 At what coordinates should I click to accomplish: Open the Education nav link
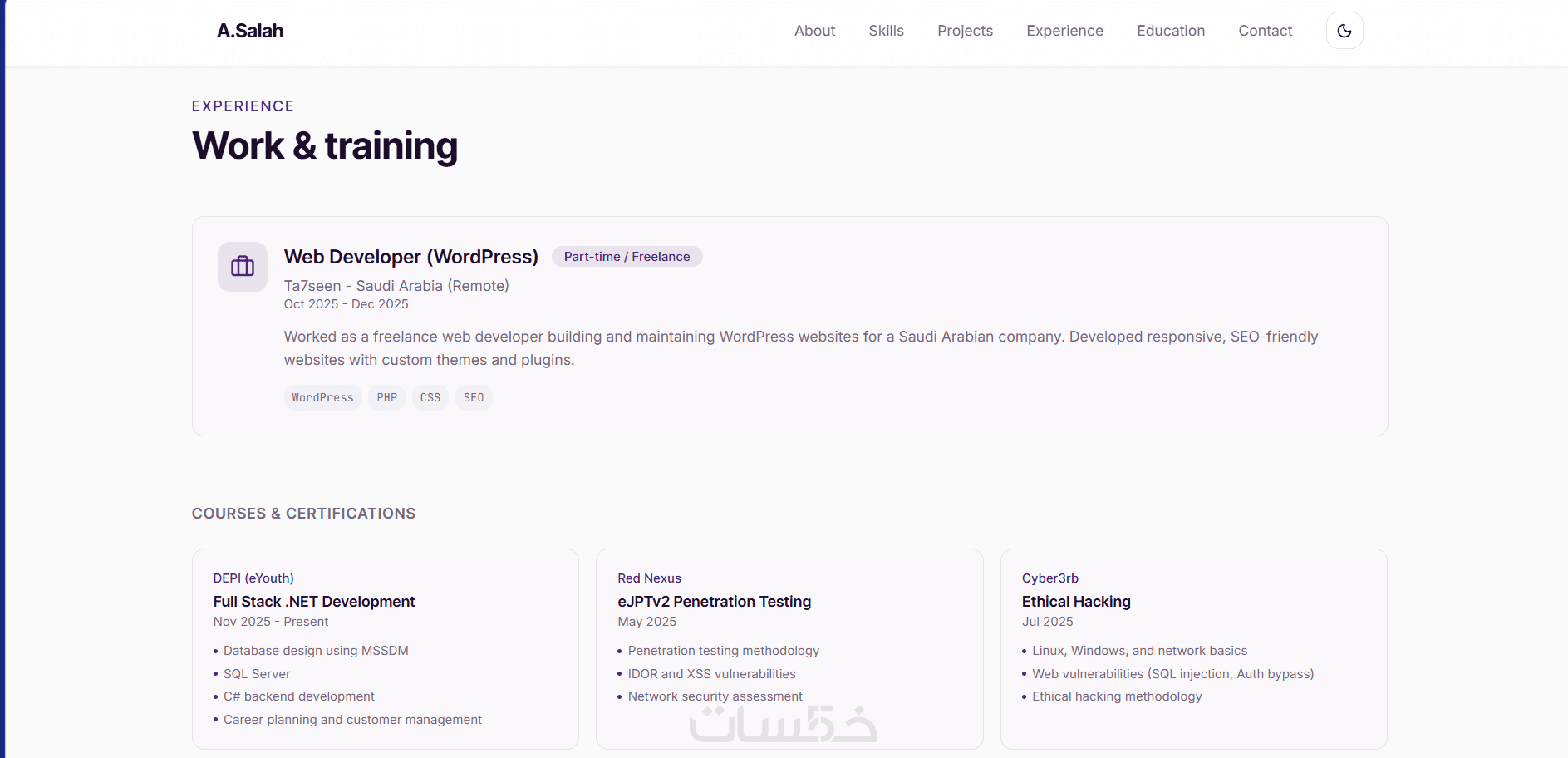point(1170,31)
